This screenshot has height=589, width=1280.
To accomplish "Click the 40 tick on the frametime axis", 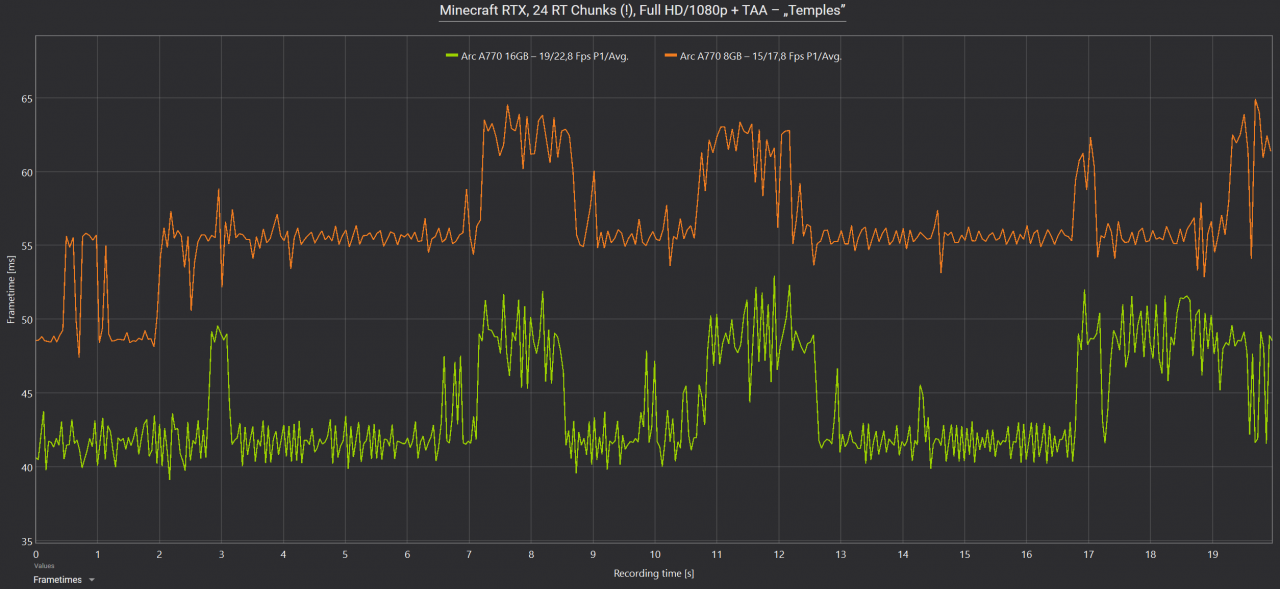I will (x=28, y=467).
